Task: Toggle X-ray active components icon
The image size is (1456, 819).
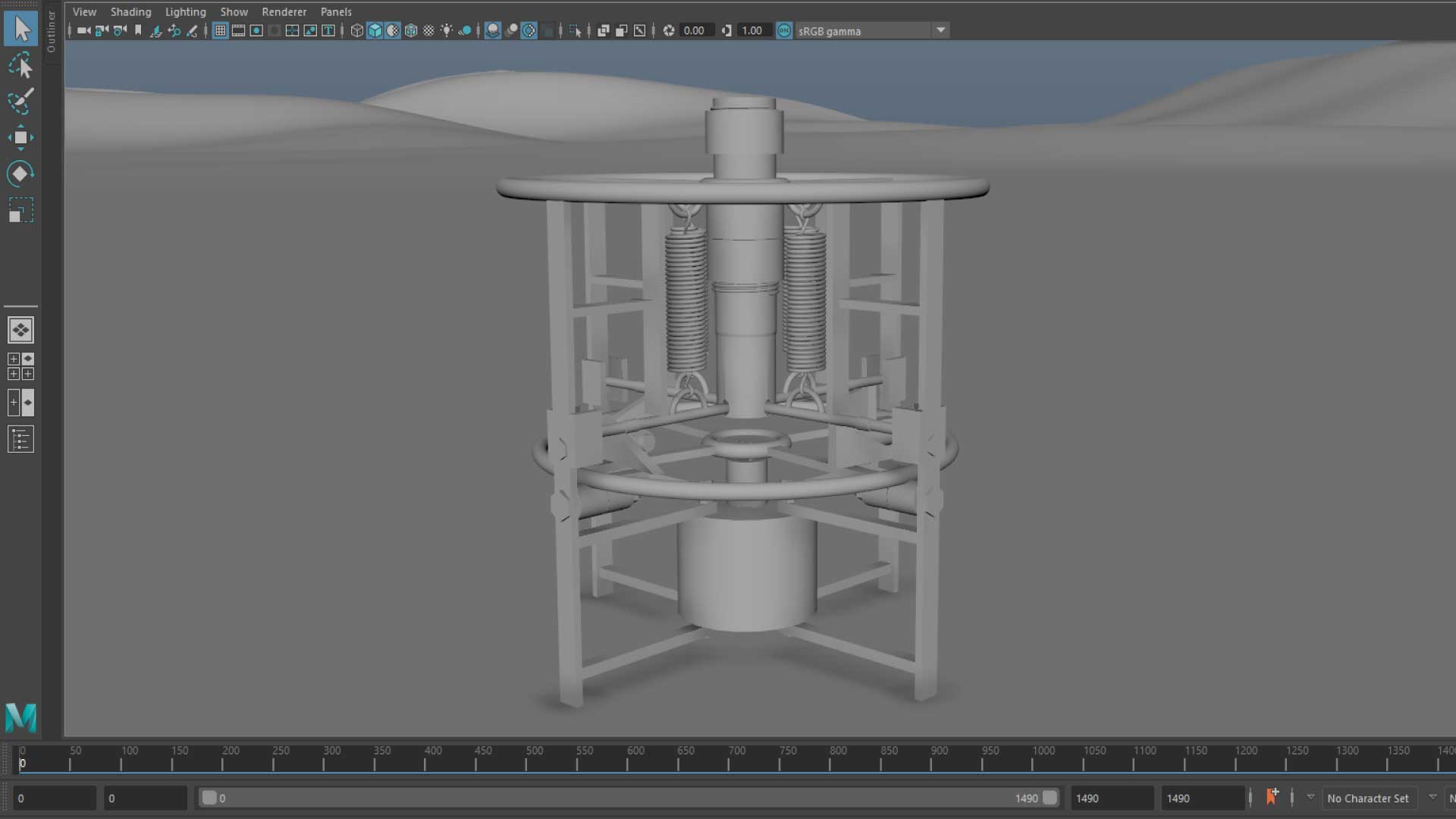Action: pyautogui.click(x=622, y=30)
